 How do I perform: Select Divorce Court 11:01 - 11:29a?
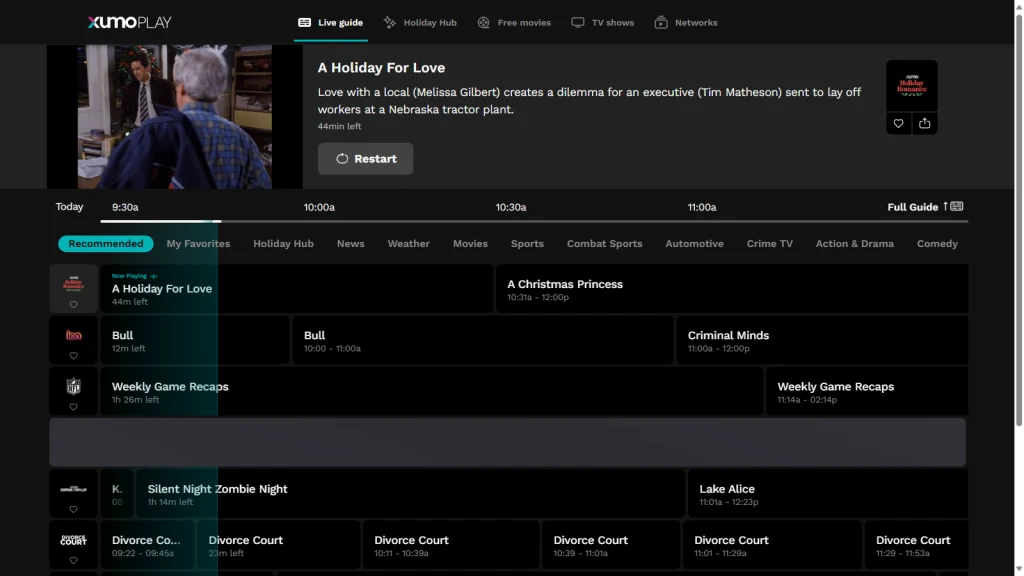coord(772,545)
